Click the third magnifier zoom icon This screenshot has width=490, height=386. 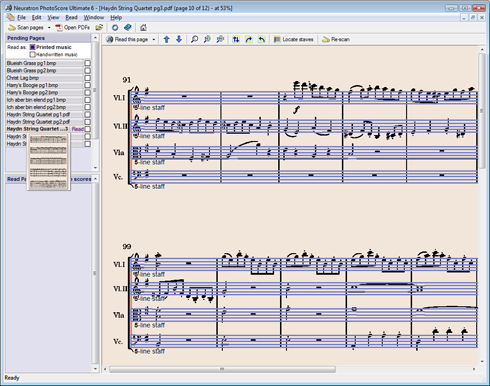[220, 39]
